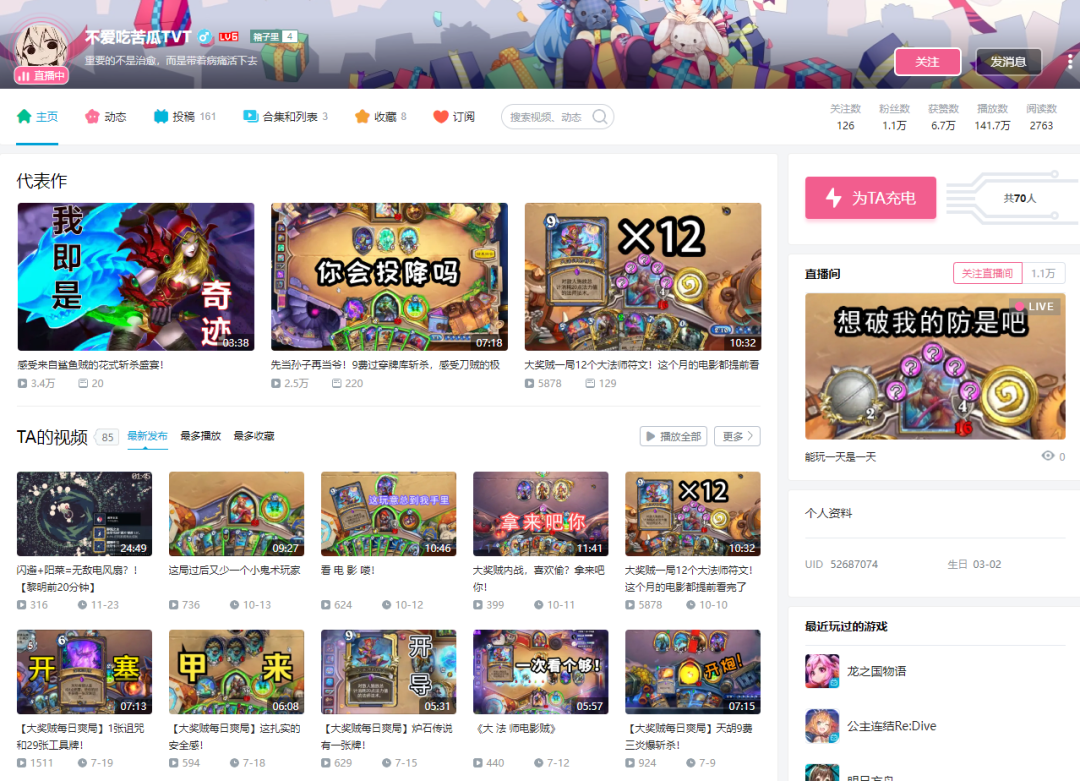Sort videos by 最多播放

pos(200,436)
